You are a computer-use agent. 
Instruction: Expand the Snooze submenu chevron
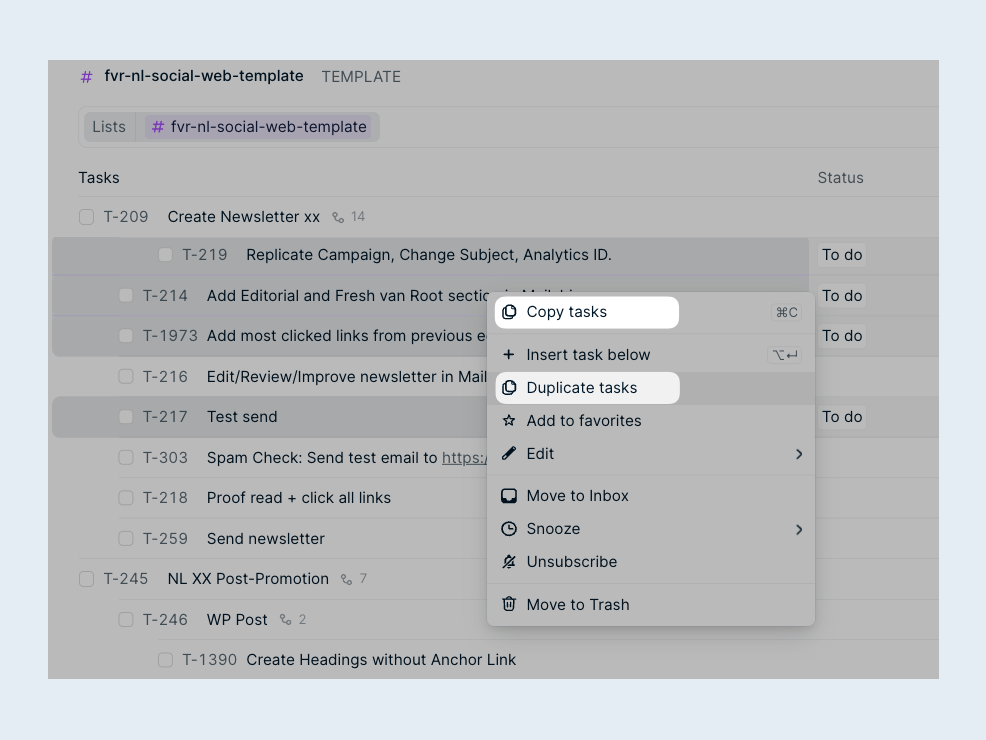[799, 529]
